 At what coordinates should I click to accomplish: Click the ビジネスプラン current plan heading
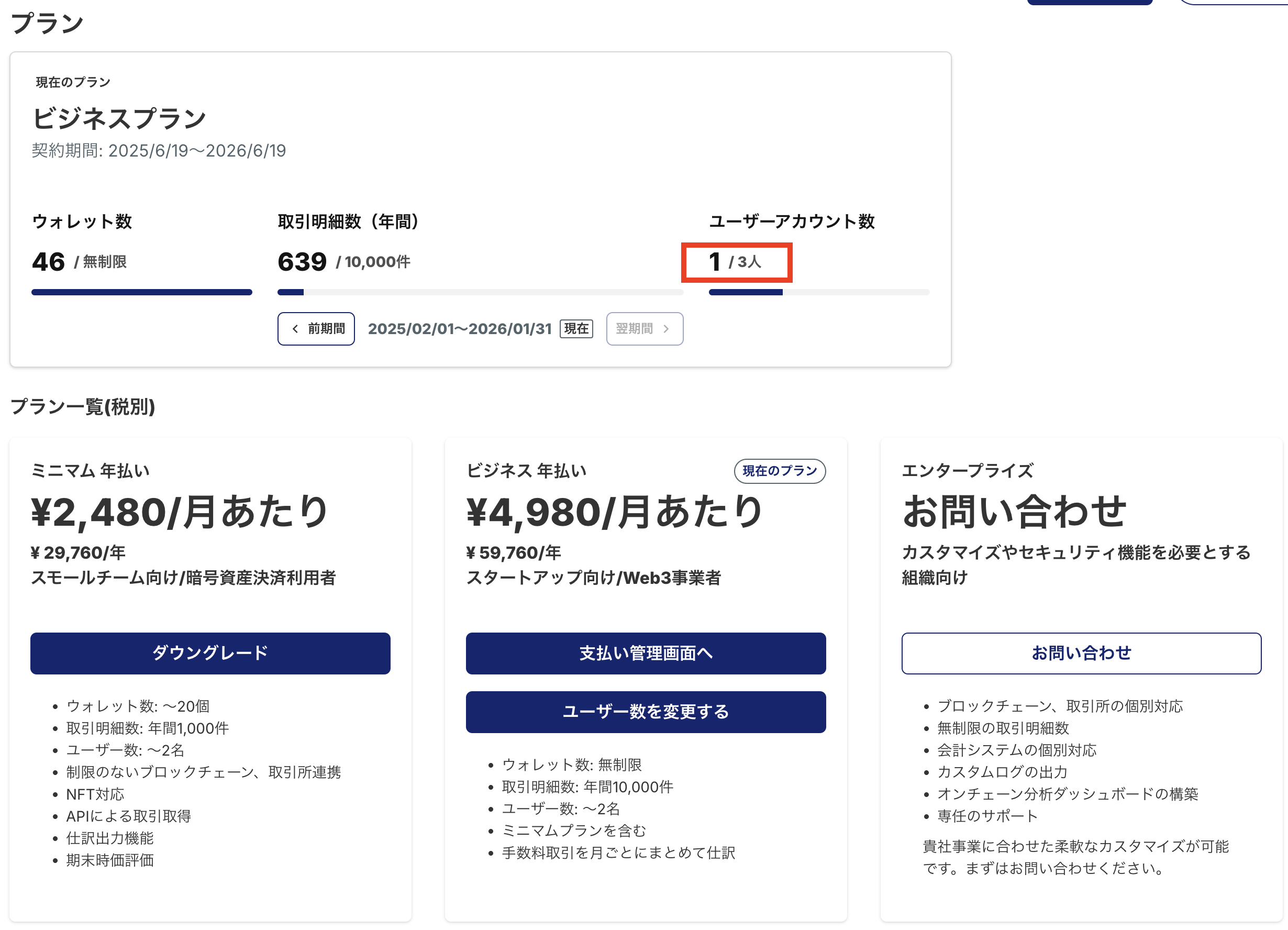pos(119,119)
